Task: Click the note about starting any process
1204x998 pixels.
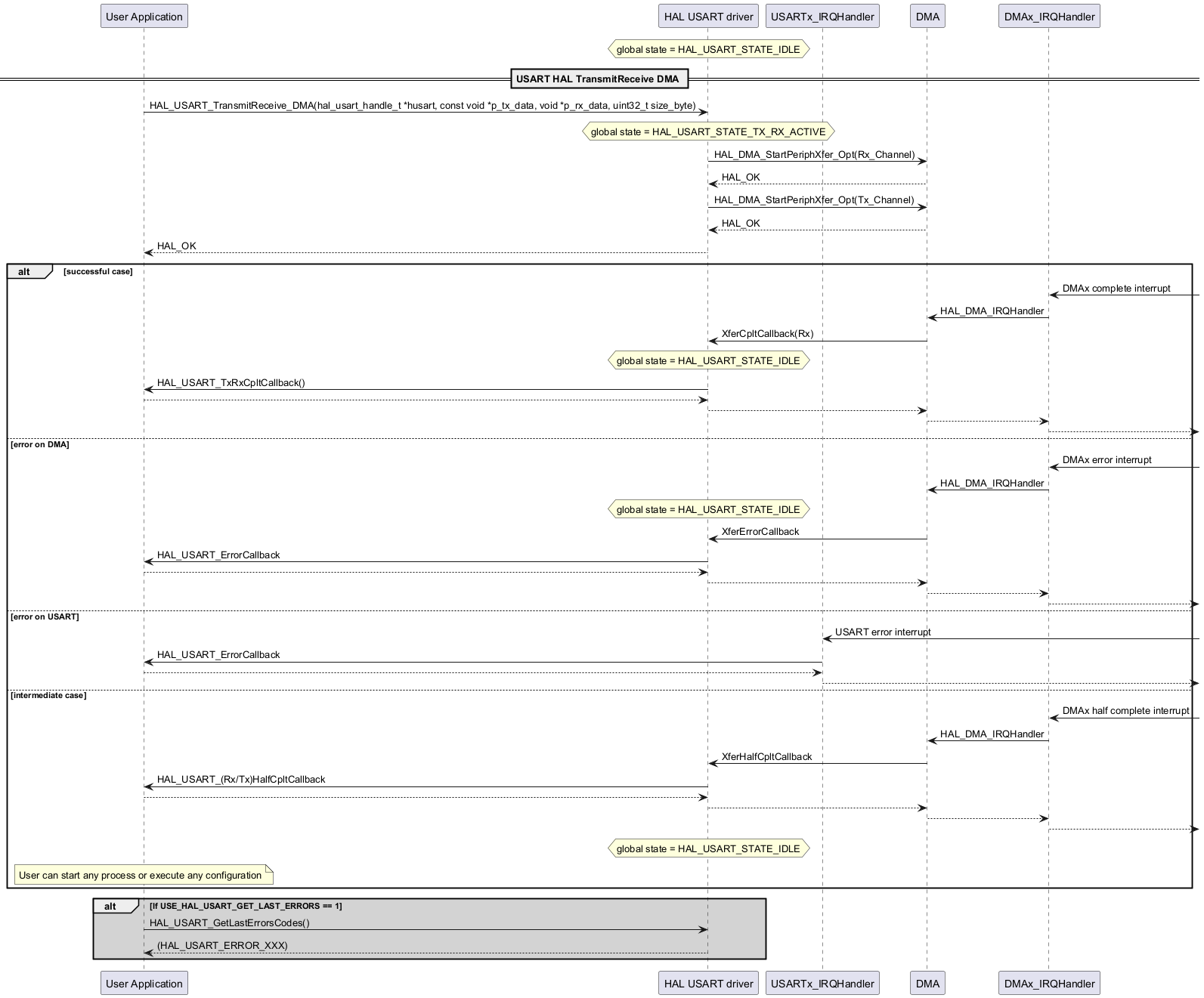Action: pyautogui.click(x=141, y=876)
